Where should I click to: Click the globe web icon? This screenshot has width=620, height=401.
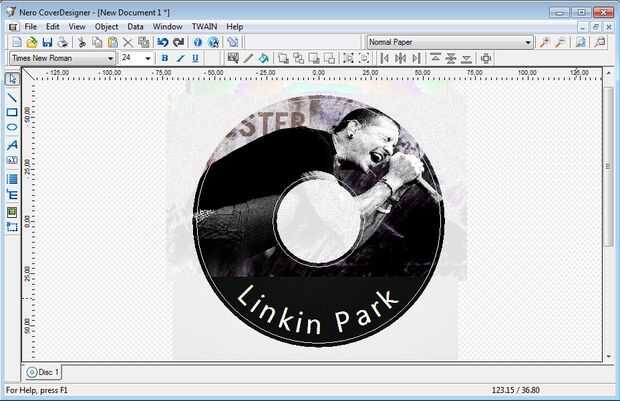pyautogui.click(x=213, y=42)
